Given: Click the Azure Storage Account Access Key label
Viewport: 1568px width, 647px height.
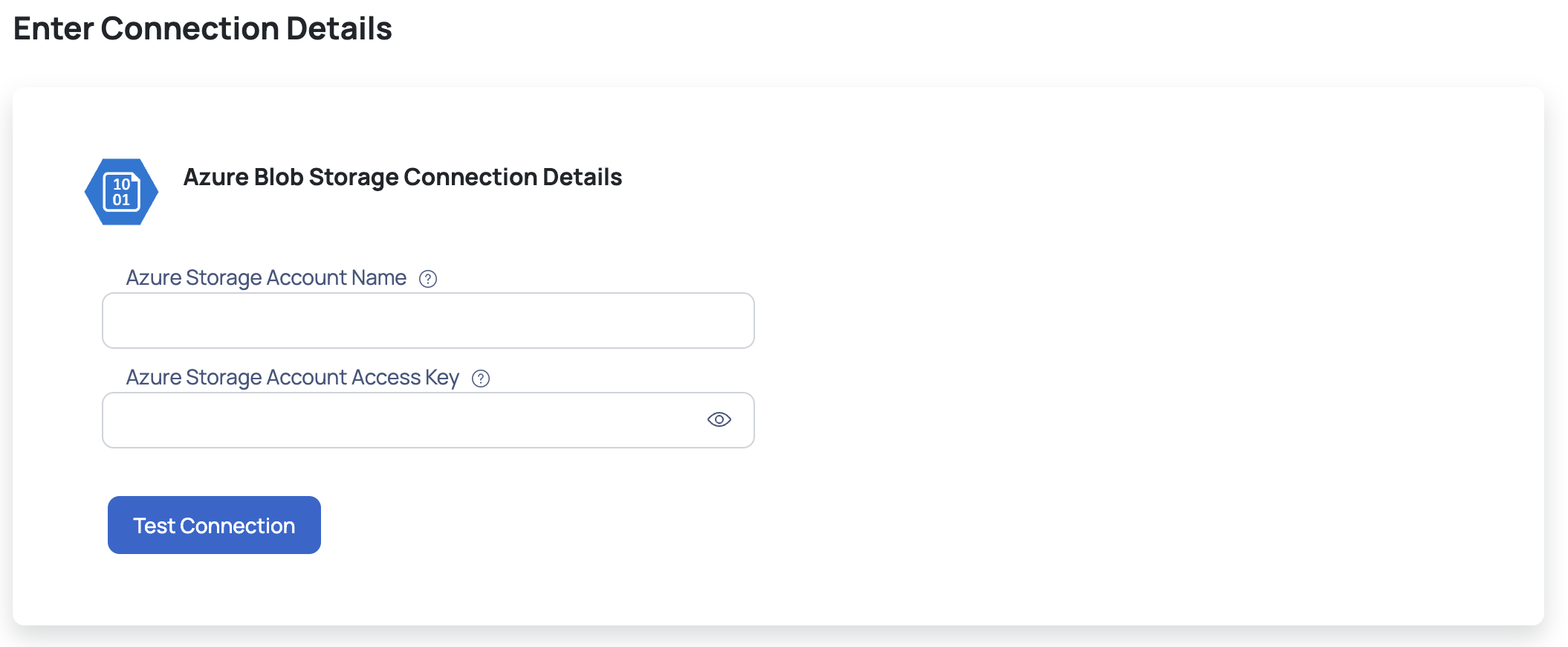Looking at the screenshot, I should pos(293,378).
